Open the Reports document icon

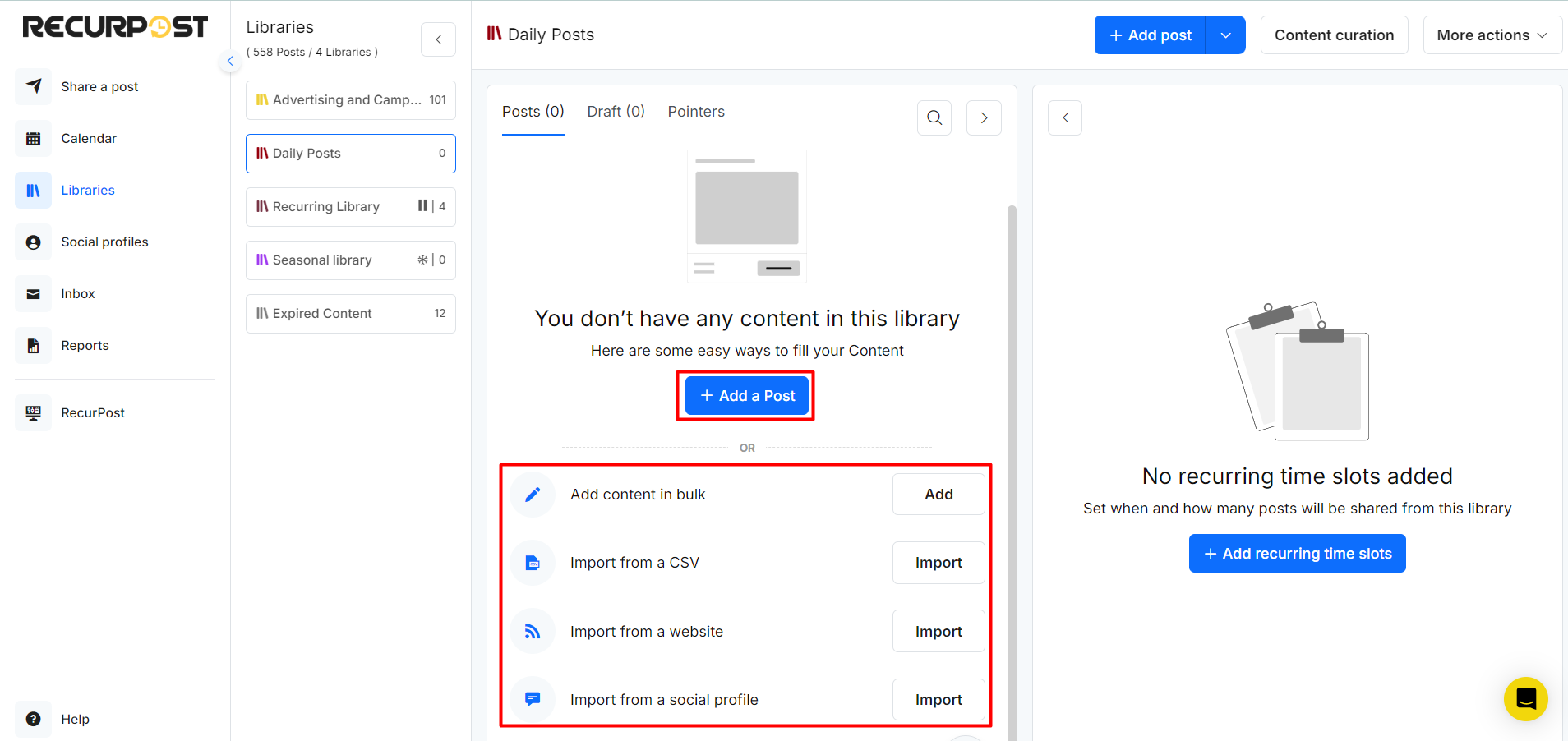click(34, 345)
